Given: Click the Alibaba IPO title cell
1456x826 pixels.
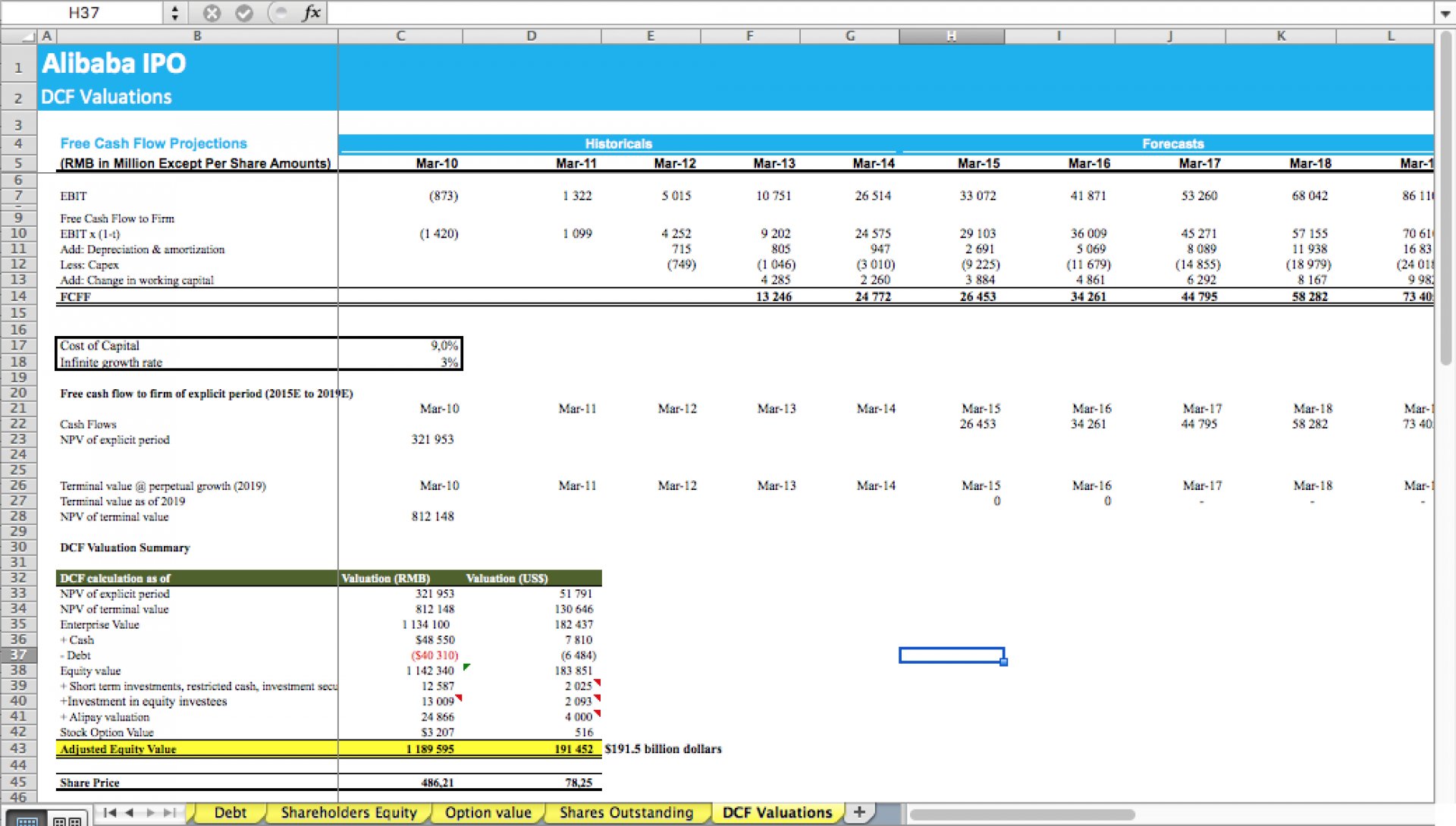Looking at the screenshot, I should [114, 63].
